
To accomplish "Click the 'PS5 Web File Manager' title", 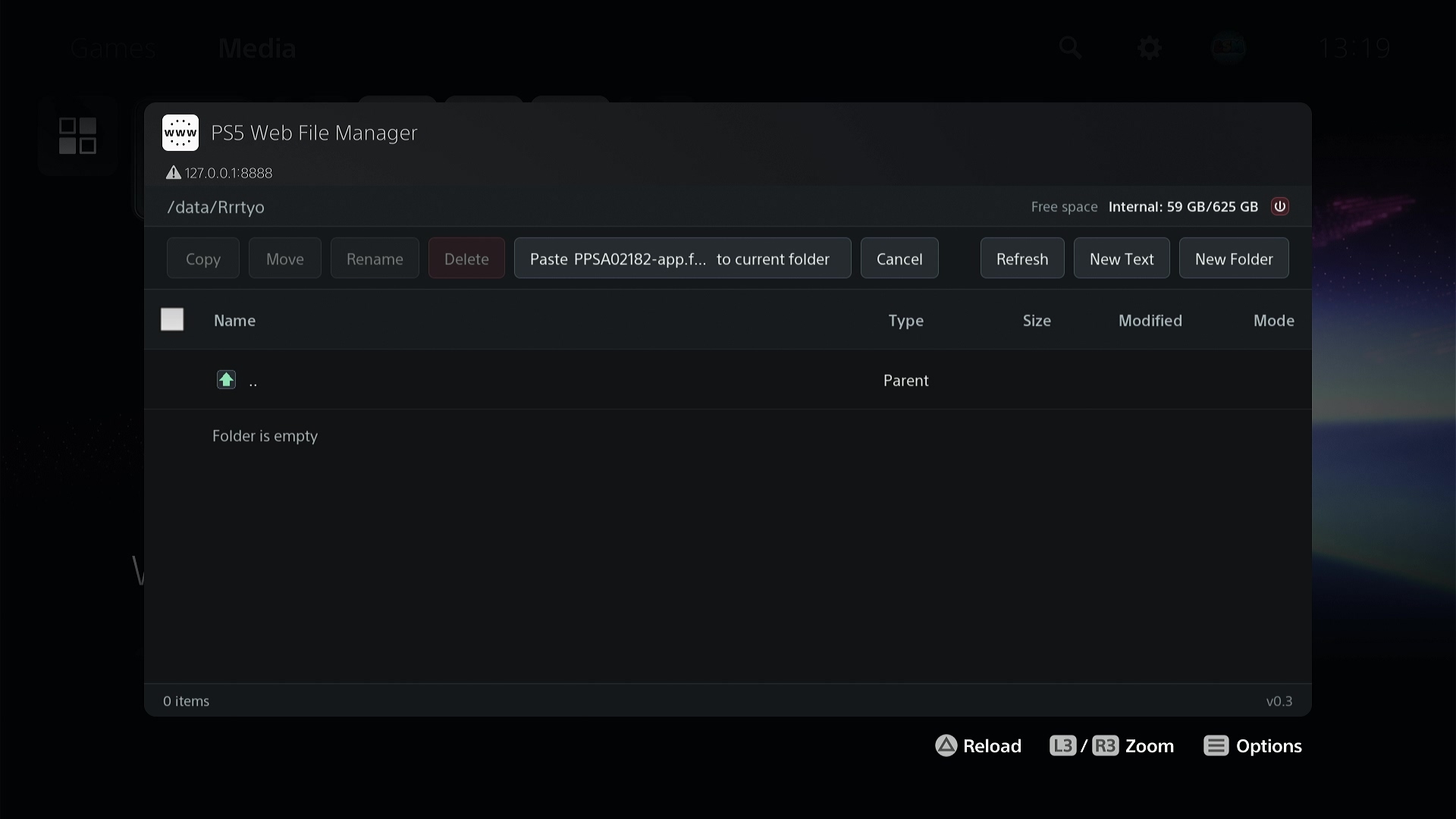I will tap(314, 133).
